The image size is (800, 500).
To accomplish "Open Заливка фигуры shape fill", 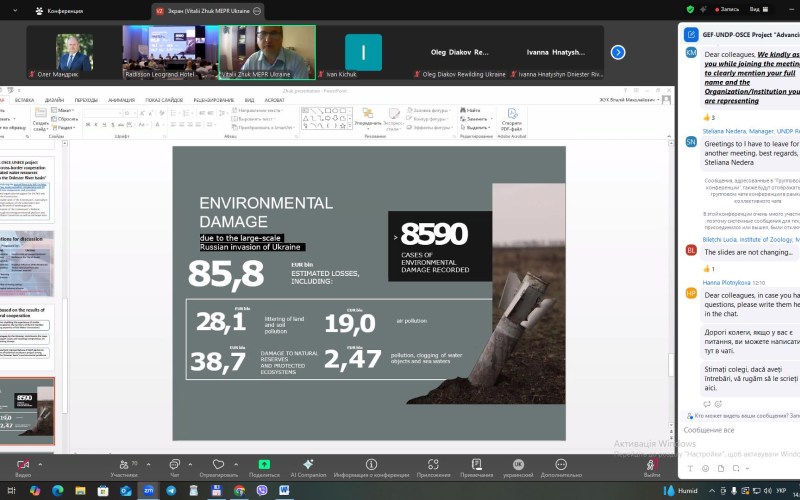I will click(430, 110).
